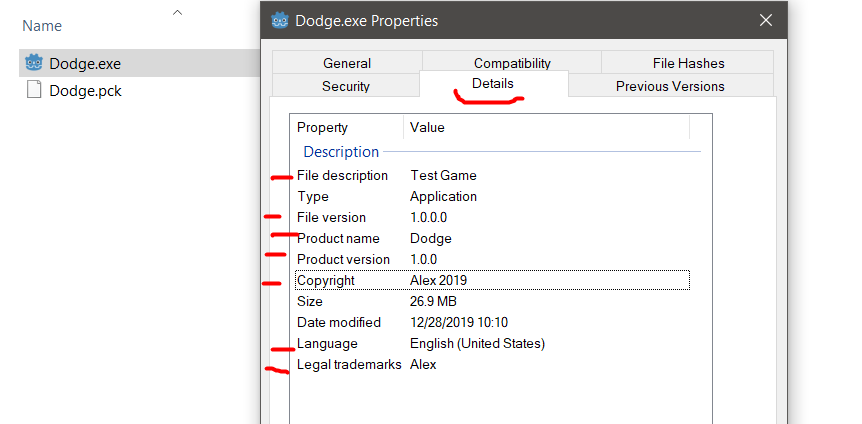Select the Dodge.pck file
The width and height of the screenshot is (862, 424).
coord(85,90)
